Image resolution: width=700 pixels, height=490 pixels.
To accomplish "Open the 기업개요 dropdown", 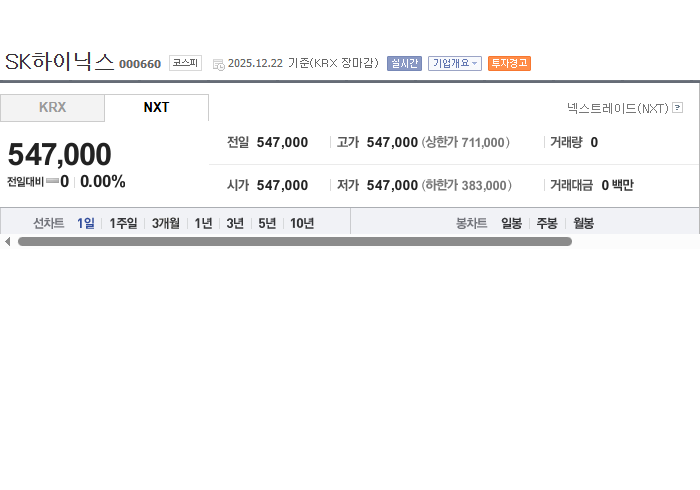I will [454, 63].
